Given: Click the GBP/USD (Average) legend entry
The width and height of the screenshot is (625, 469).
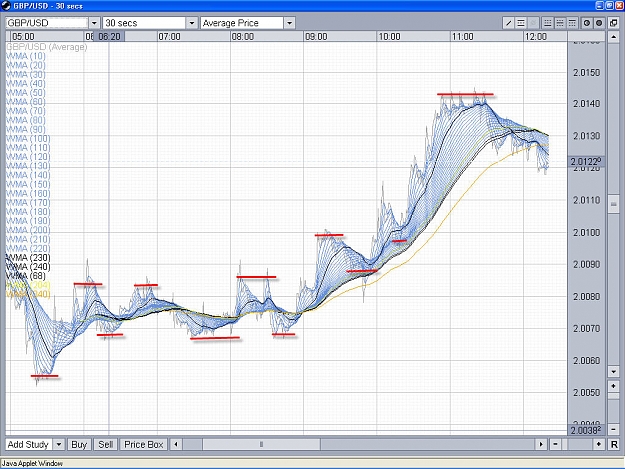Looking at the screenshot, I should [46, 47].
